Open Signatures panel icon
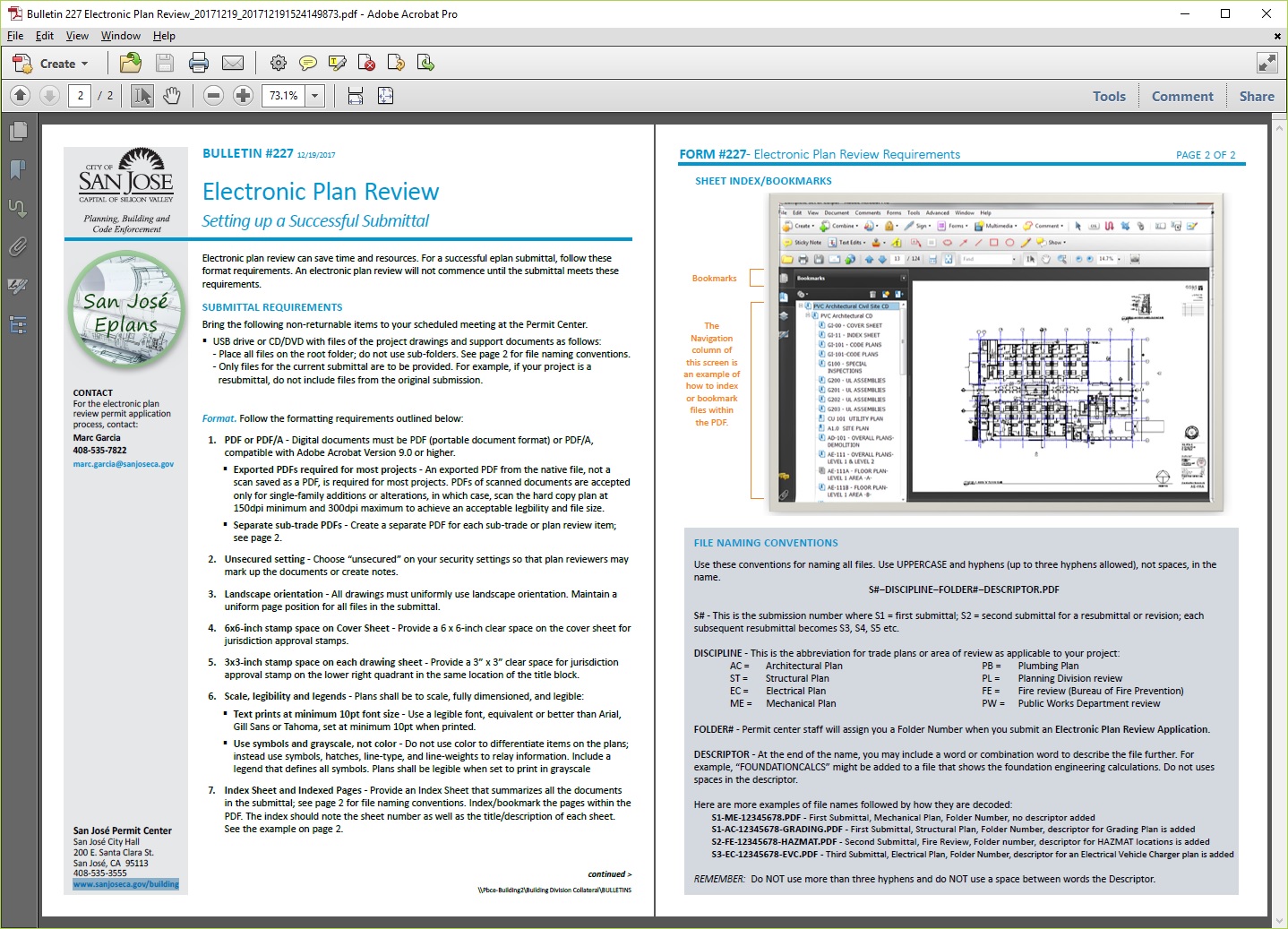The height and width of the screenshot is (929, 1288). [18, 286]
